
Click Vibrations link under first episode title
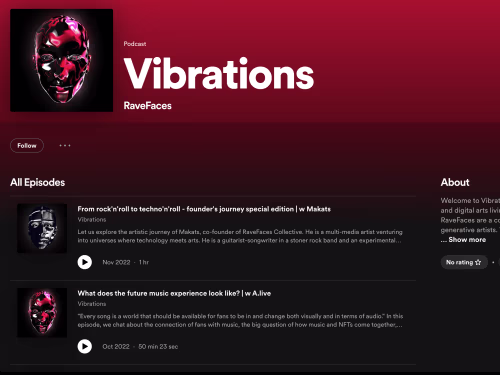pos(92,220)
